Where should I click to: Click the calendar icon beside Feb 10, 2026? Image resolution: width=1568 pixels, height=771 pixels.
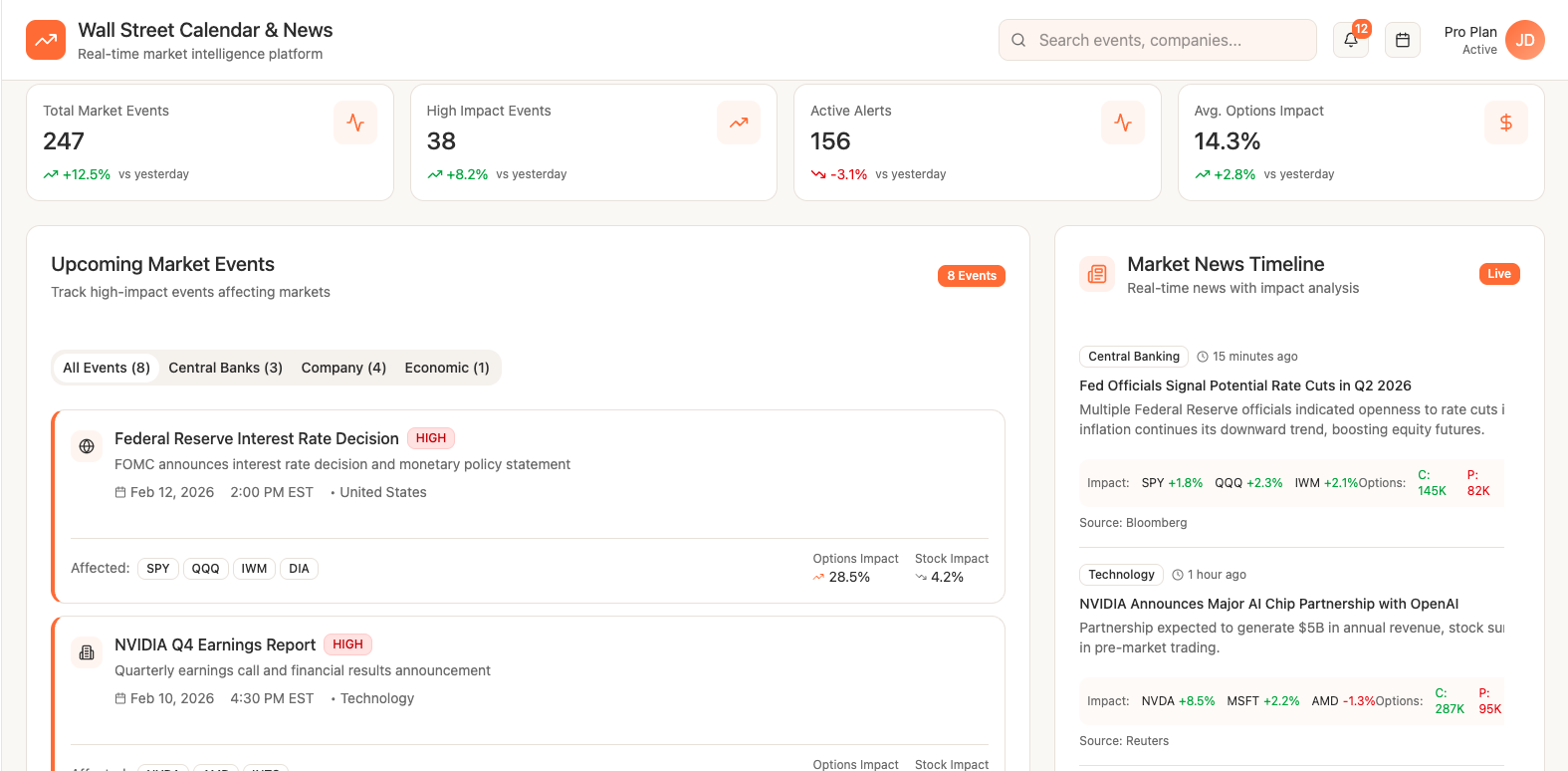pos(120,698)
